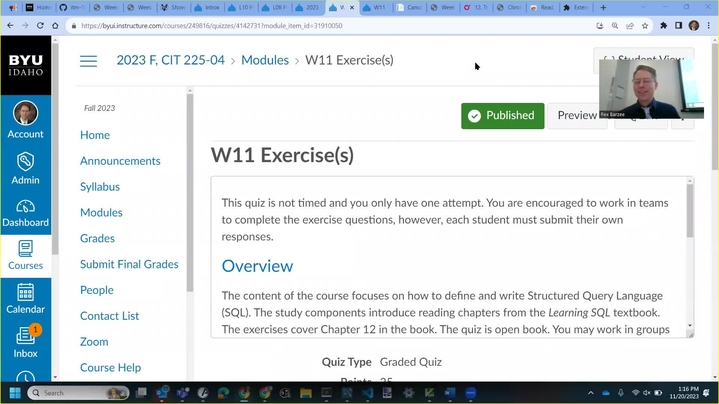The image size is (719, 404).
Task: Open Microsoft Word from the taskbar
Action: (450, 393)
